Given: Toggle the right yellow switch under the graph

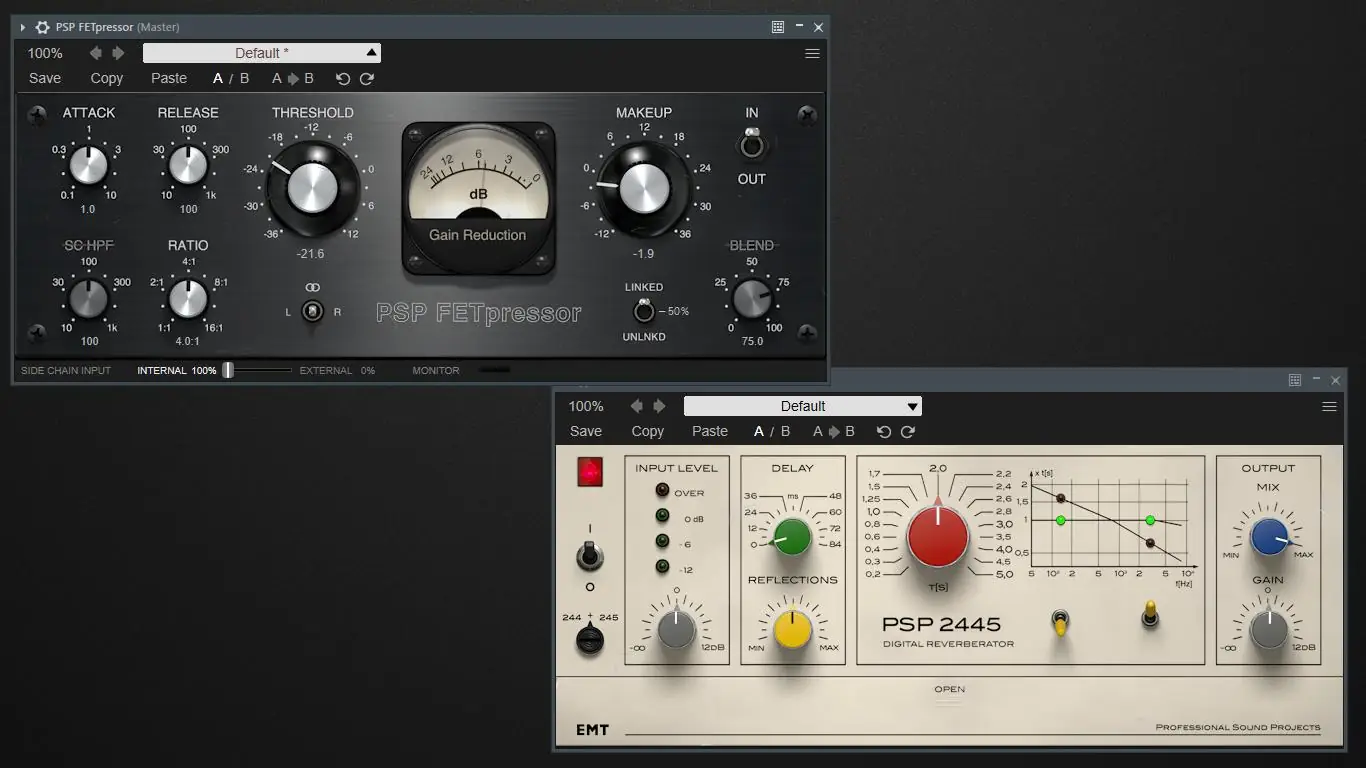Looking at the screenshot, I should [1151, 615].
